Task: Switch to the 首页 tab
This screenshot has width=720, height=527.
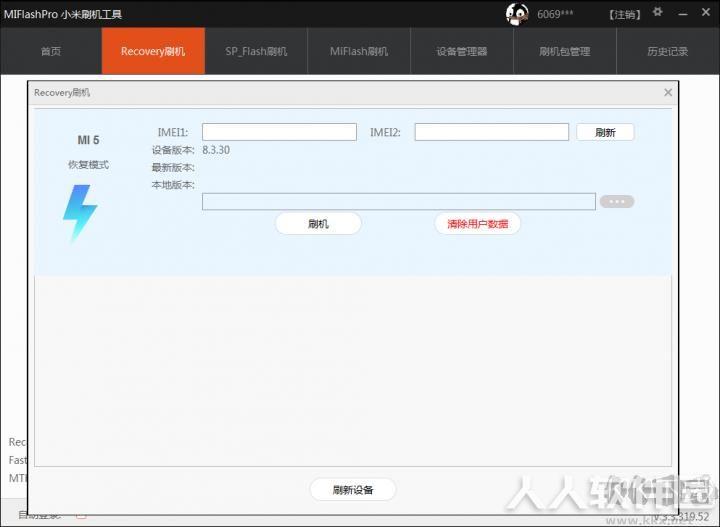Action: 51,51
